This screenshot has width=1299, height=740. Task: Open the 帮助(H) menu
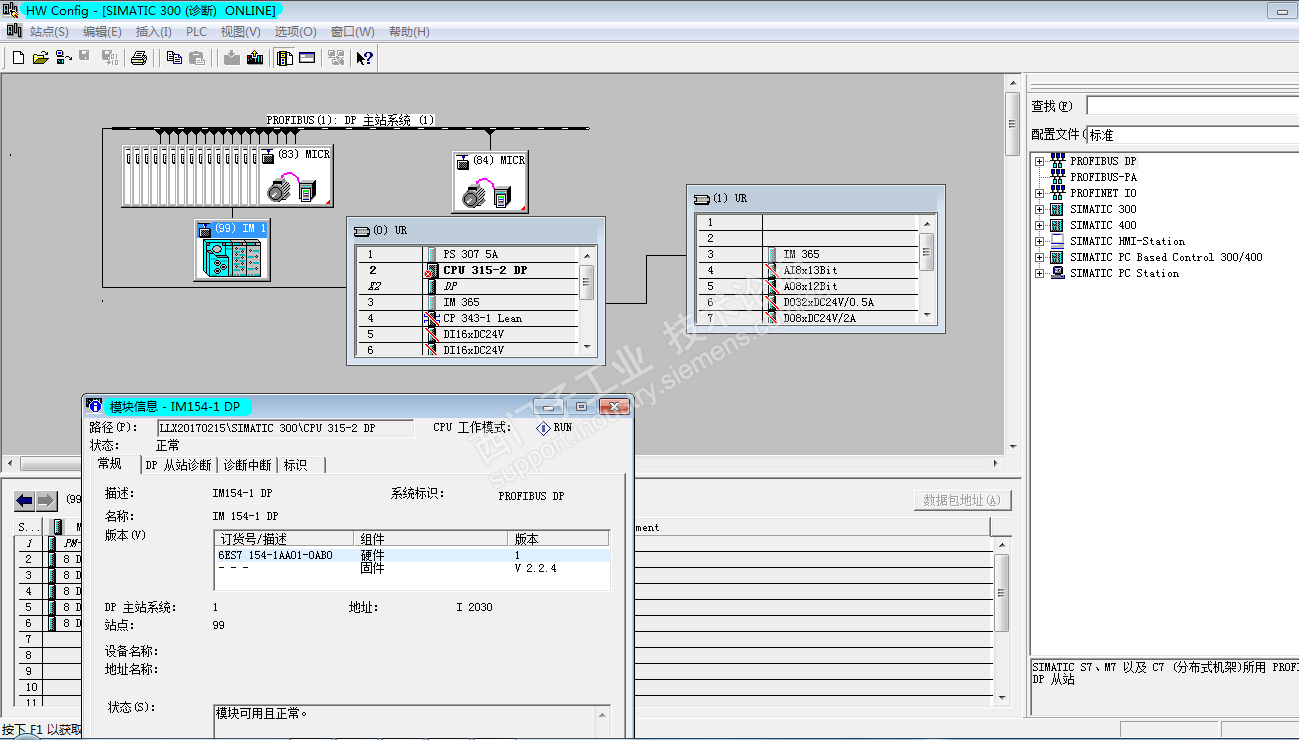click(409, 32)
